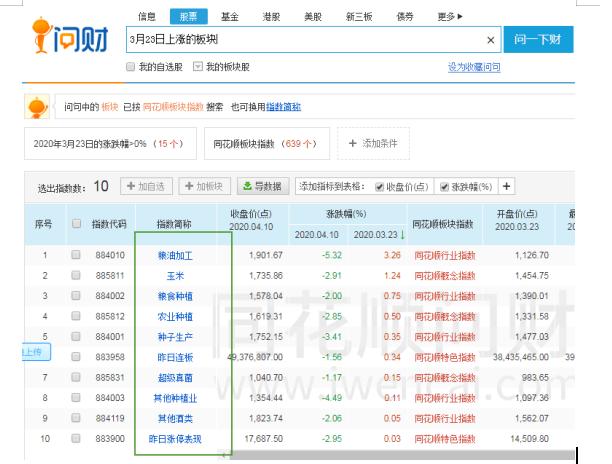Check the row checkbox for 884002
612x464 pixels.
(x=76, y=295)
